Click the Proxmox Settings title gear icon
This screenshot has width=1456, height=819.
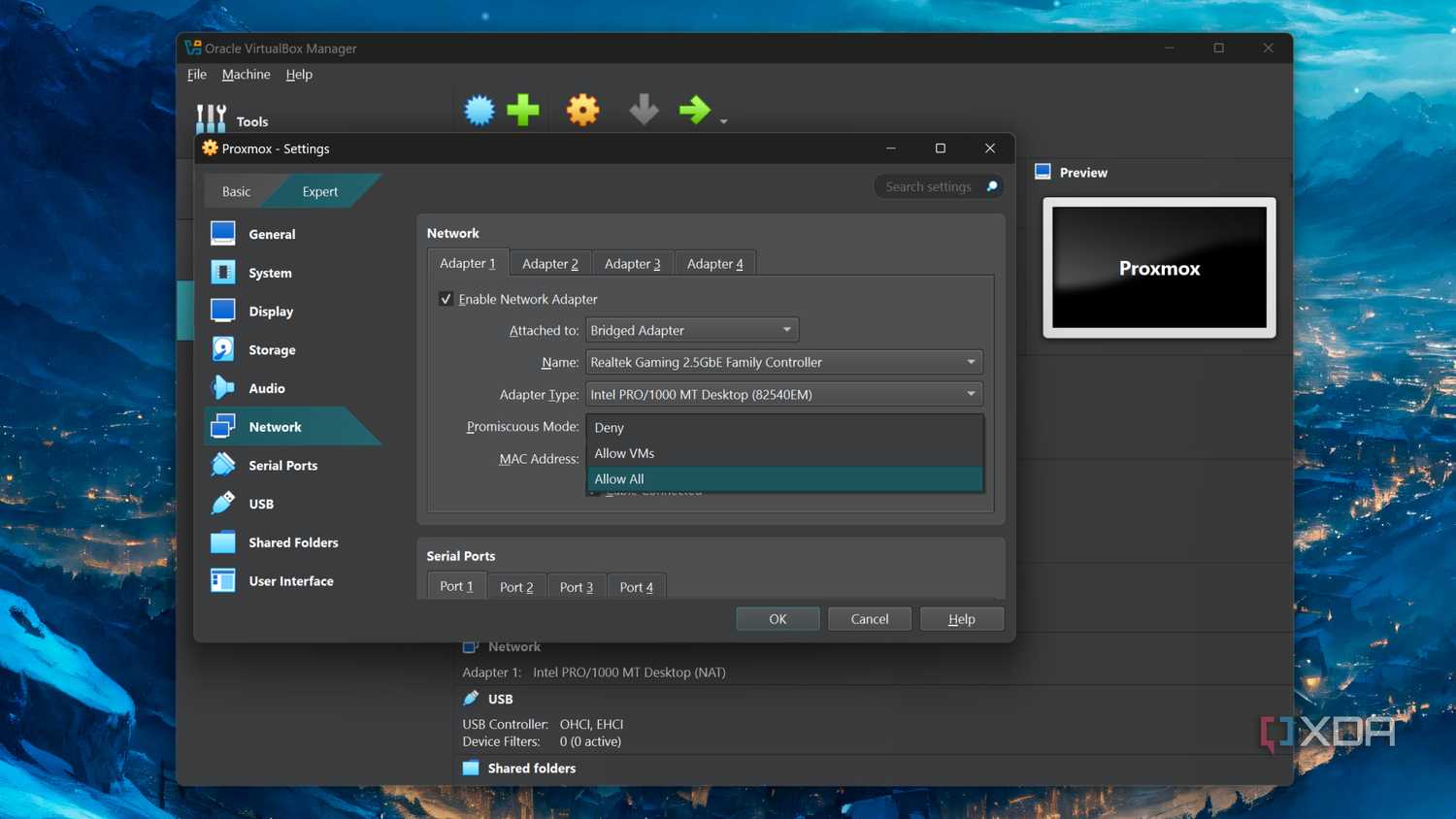210,148
